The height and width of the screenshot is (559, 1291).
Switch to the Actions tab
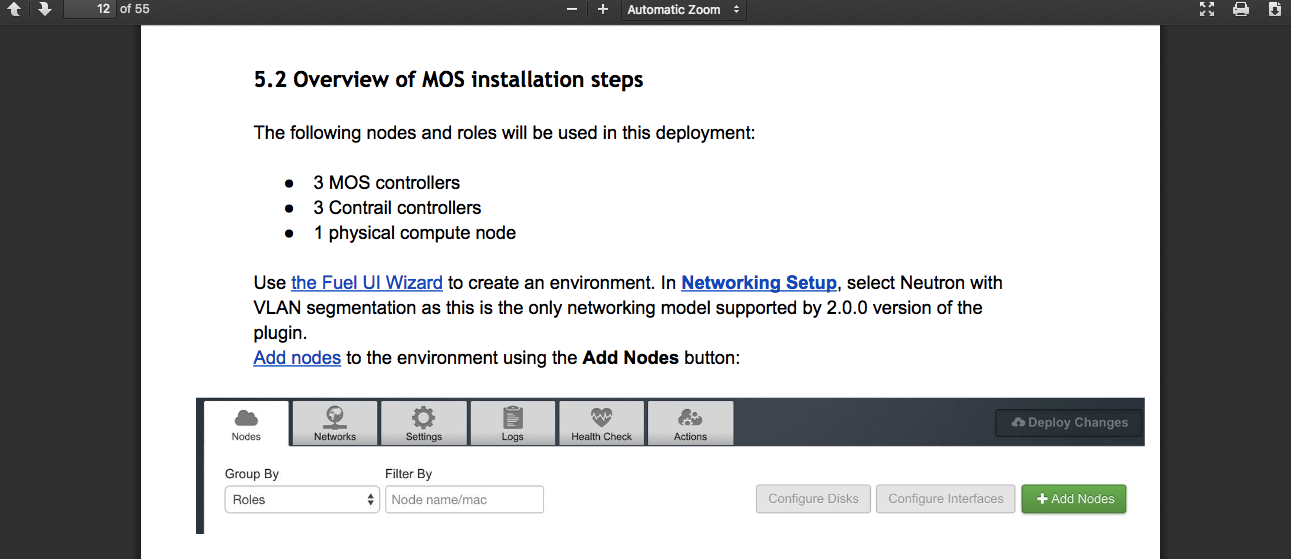pos(690,423)
